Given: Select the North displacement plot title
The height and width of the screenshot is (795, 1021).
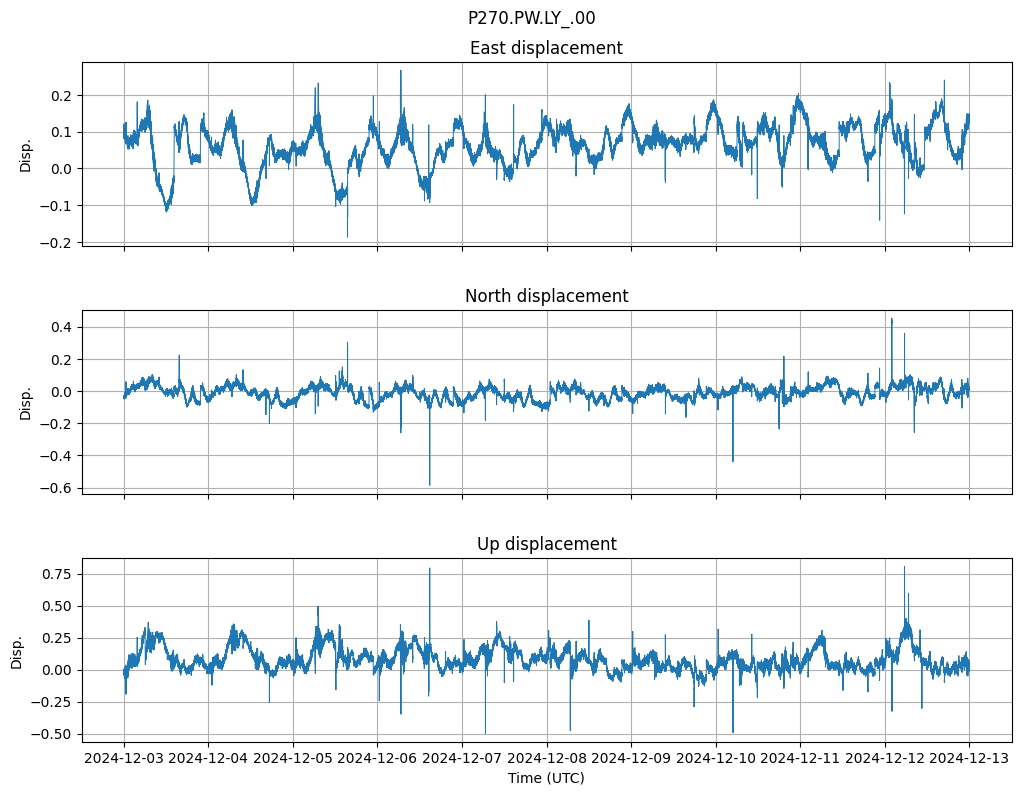Looking at the screenshot, I should 546,296.
